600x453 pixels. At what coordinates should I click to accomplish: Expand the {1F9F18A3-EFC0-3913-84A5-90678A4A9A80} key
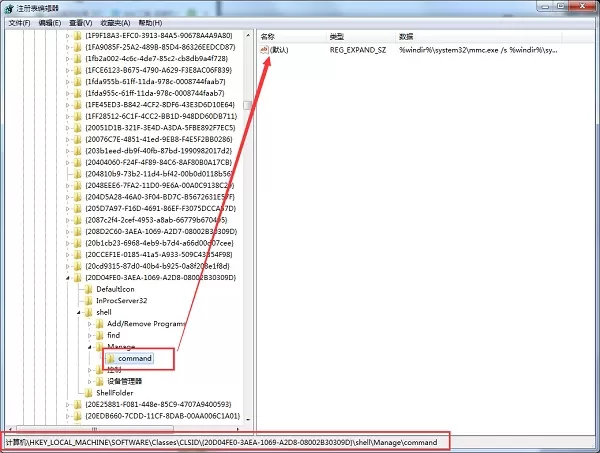(68, 36)
